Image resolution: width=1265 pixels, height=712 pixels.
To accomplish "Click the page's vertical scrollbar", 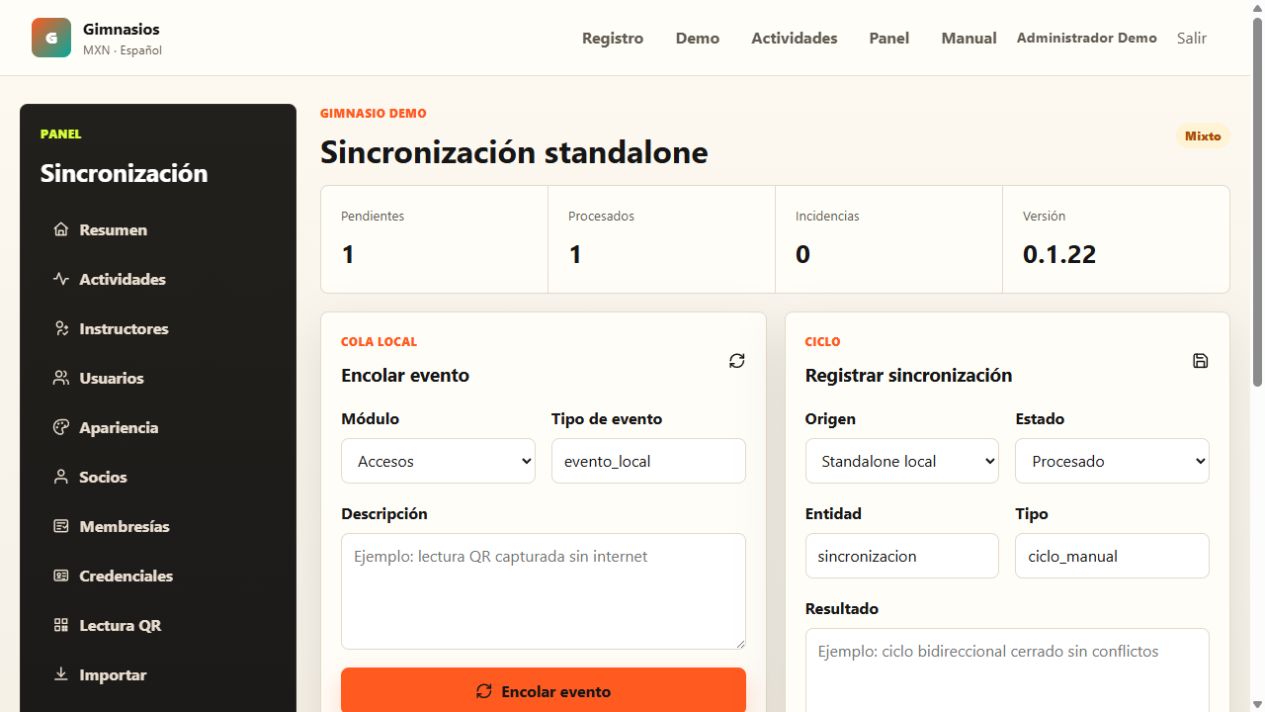I will 1257,200.
